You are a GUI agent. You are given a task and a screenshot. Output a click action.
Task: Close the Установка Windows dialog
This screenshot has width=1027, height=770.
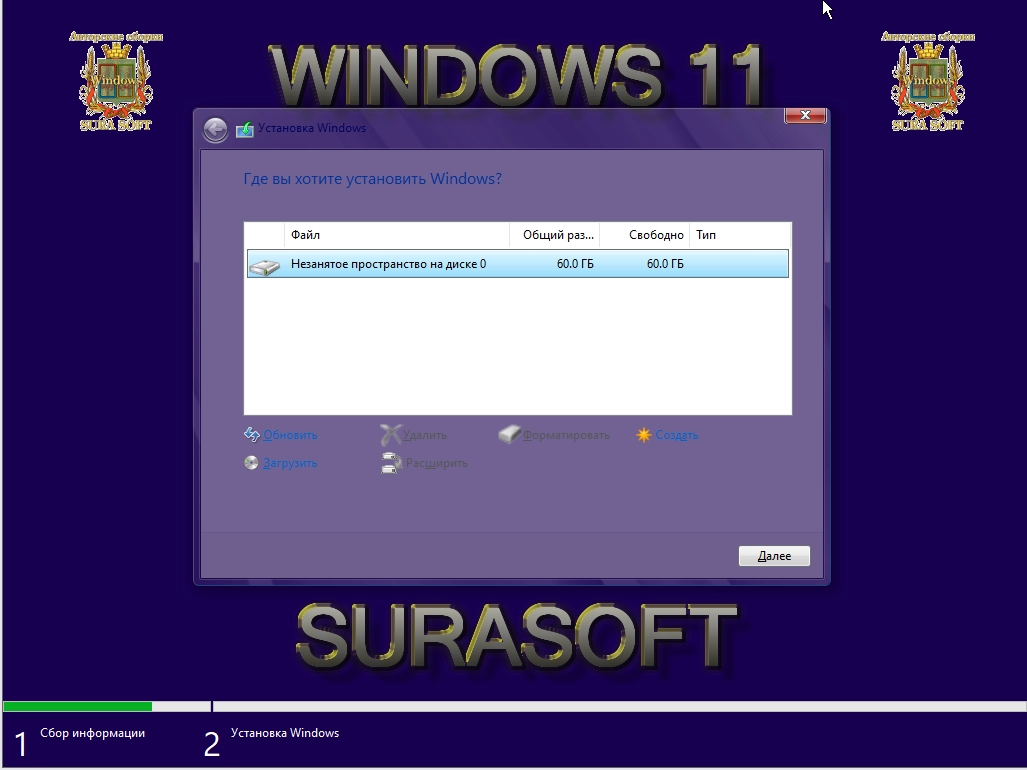(x=806, y=115)
